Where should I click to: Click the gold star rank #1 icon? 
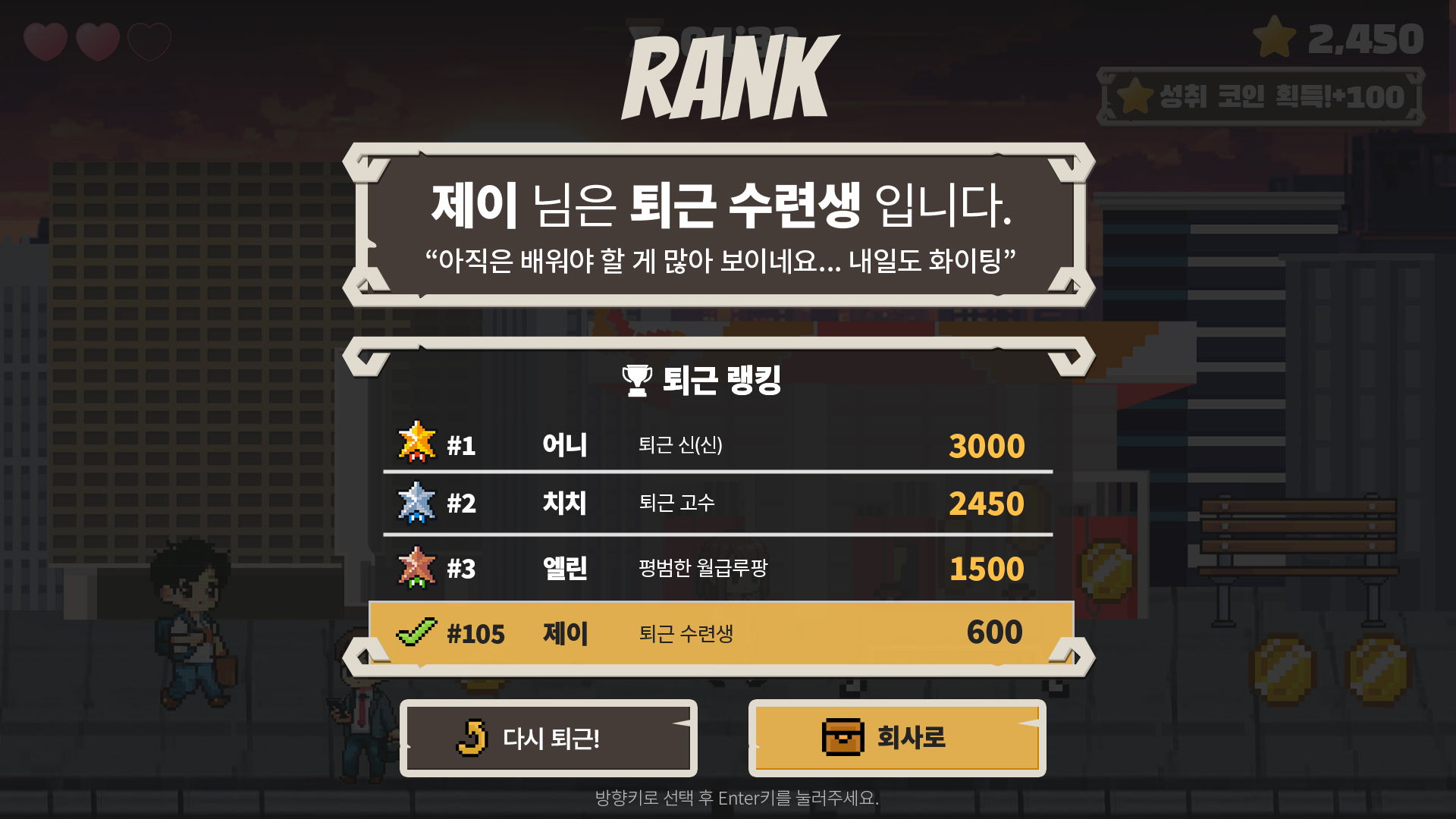[x=417, y=442]
